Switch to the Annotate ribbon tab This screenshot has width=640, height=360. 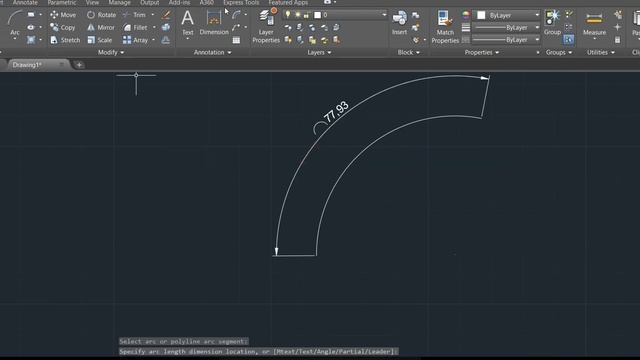pyautogui.click(x=25, y=2)
